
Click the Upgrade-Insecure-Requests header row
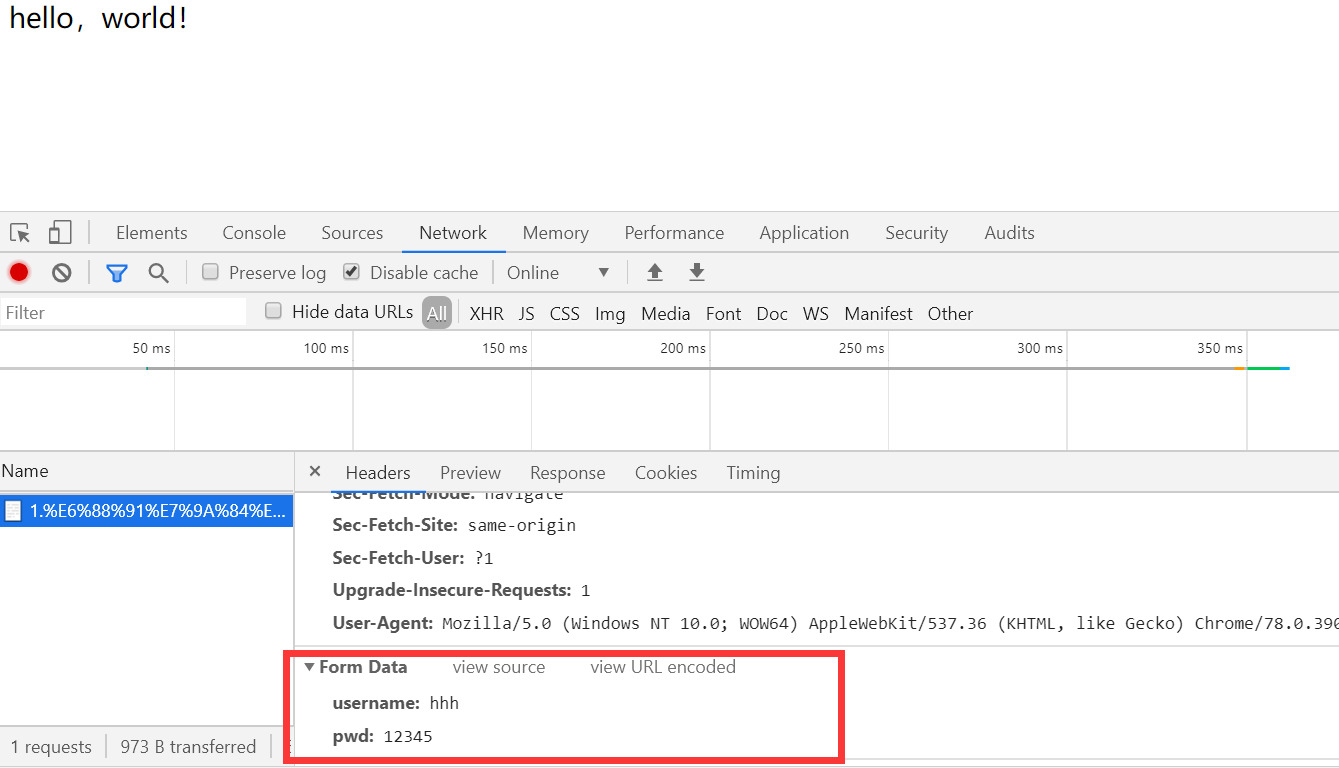[x=461, y=590]
